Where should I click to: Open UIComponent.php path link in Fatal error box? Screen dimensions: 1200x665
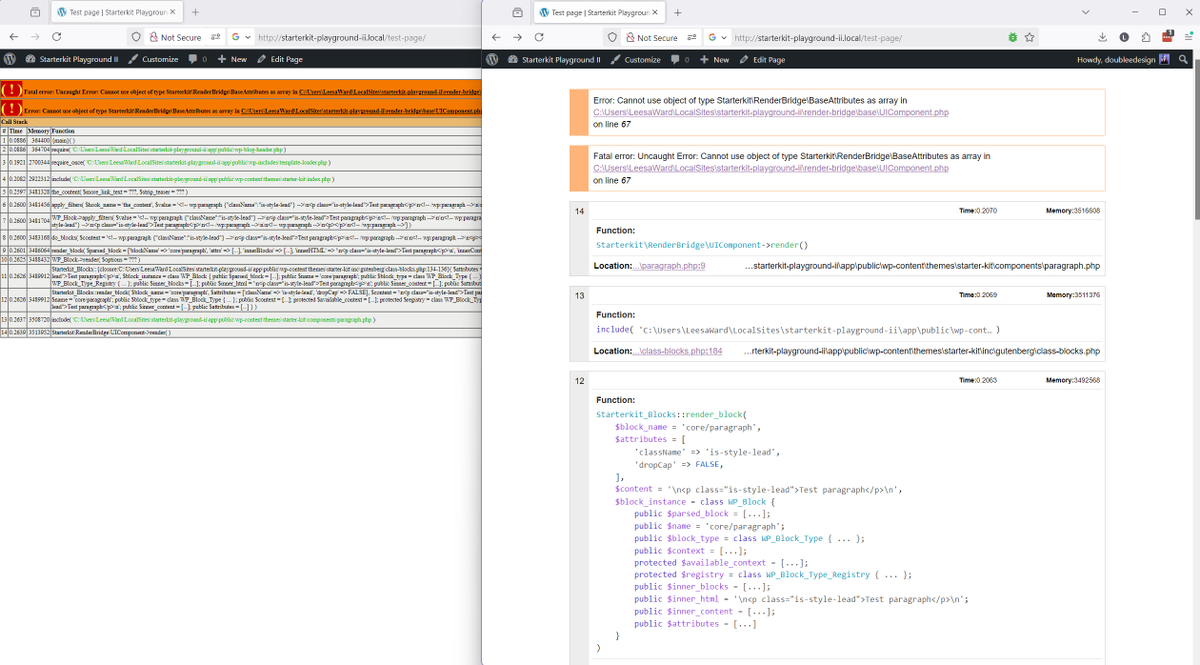click(771, 168)
